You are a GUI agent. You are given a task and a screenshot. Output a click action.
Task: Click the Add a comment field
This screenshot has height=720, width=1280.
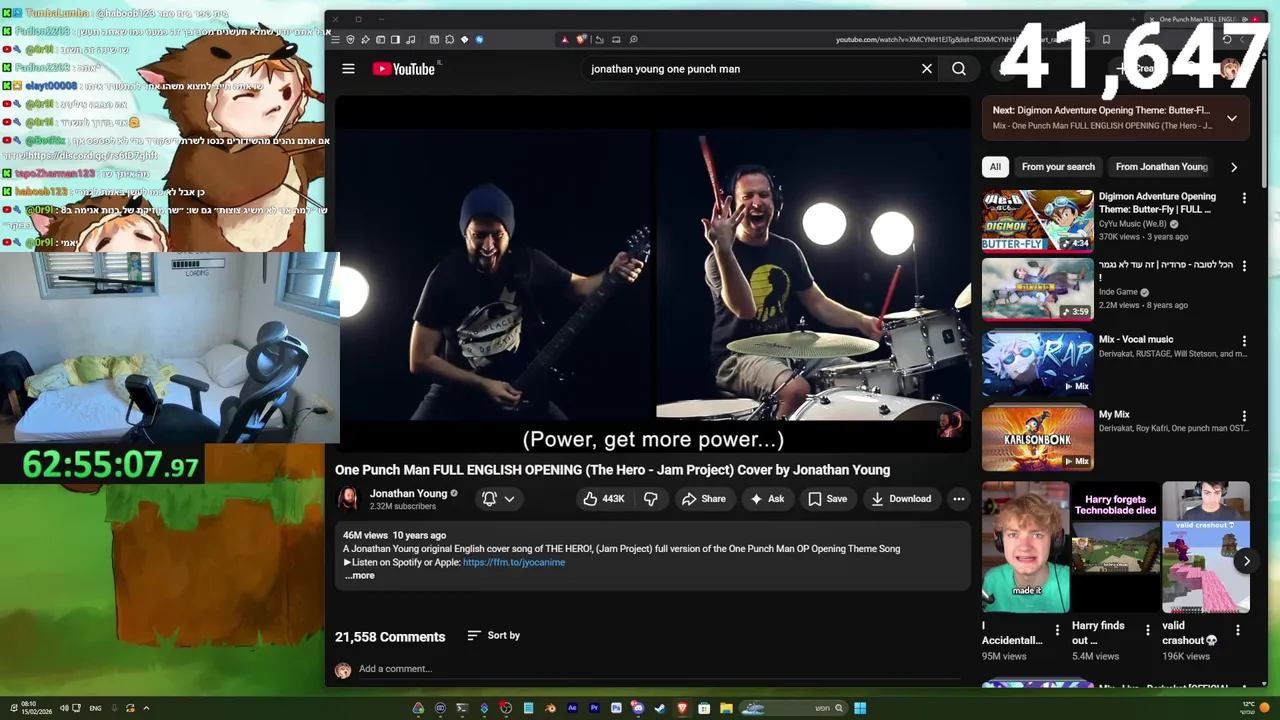[660, 669]
